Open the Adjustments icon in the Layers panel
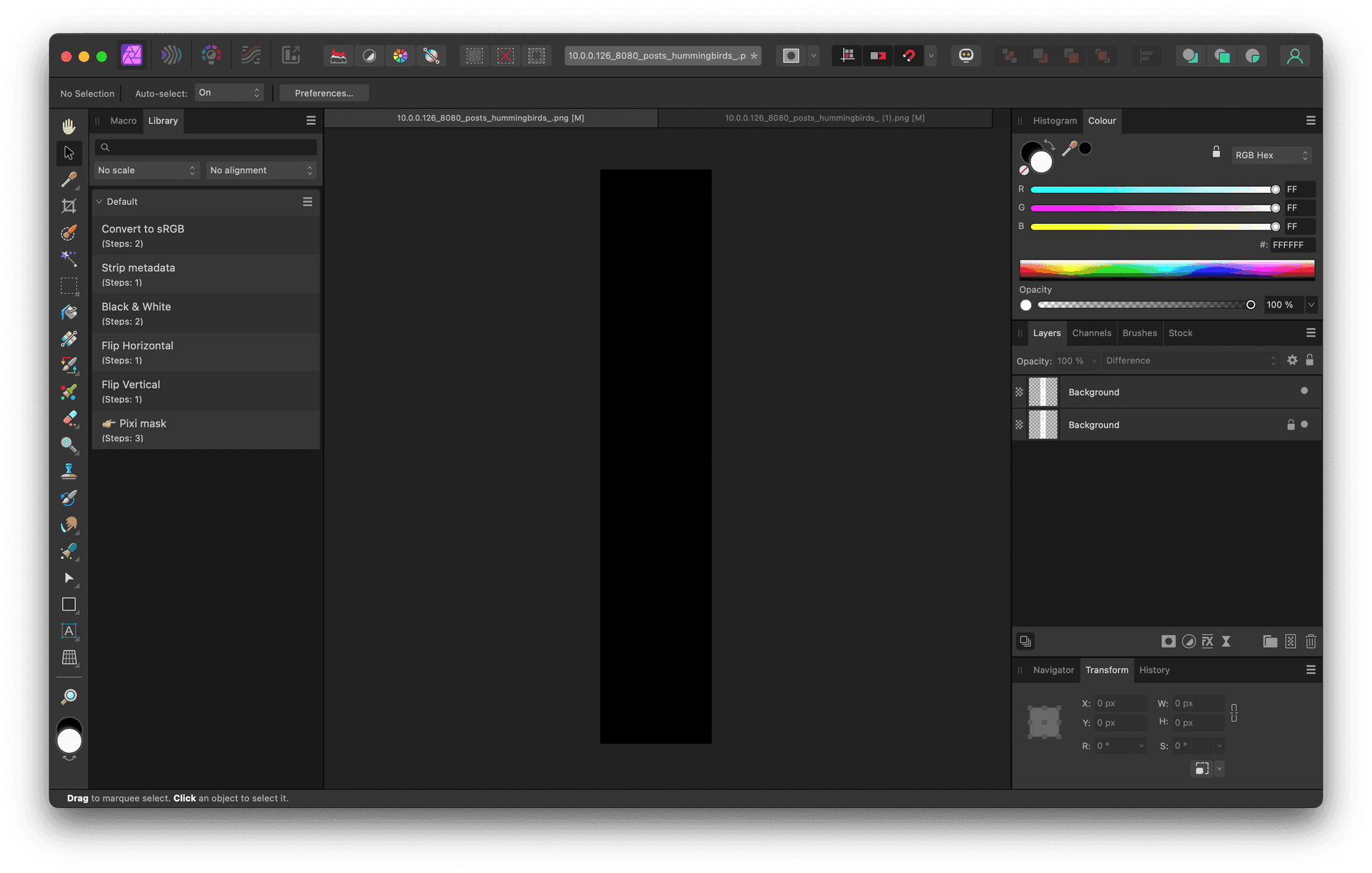1372x873 pixels. pyautogui.click(x=1188, y=641)
